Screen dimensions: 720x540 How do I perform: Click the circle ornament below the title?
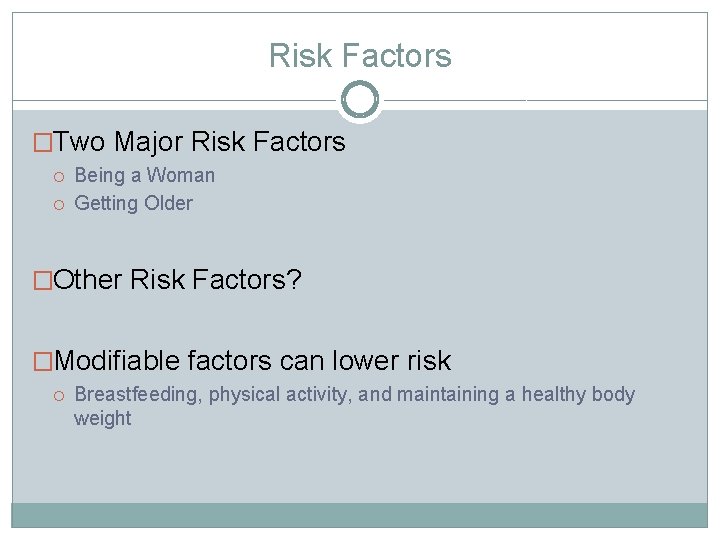(x=360, y=100)
